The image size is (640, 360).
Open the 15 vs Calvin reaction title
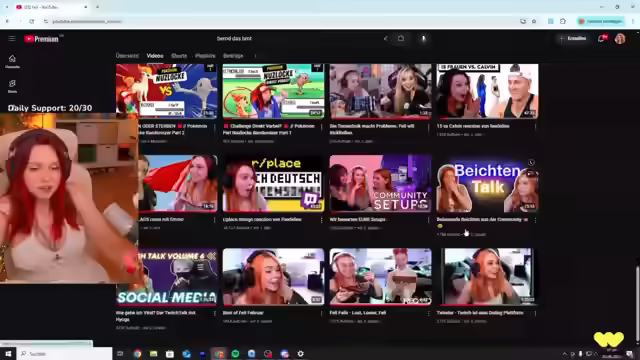[x=473, y=126]
